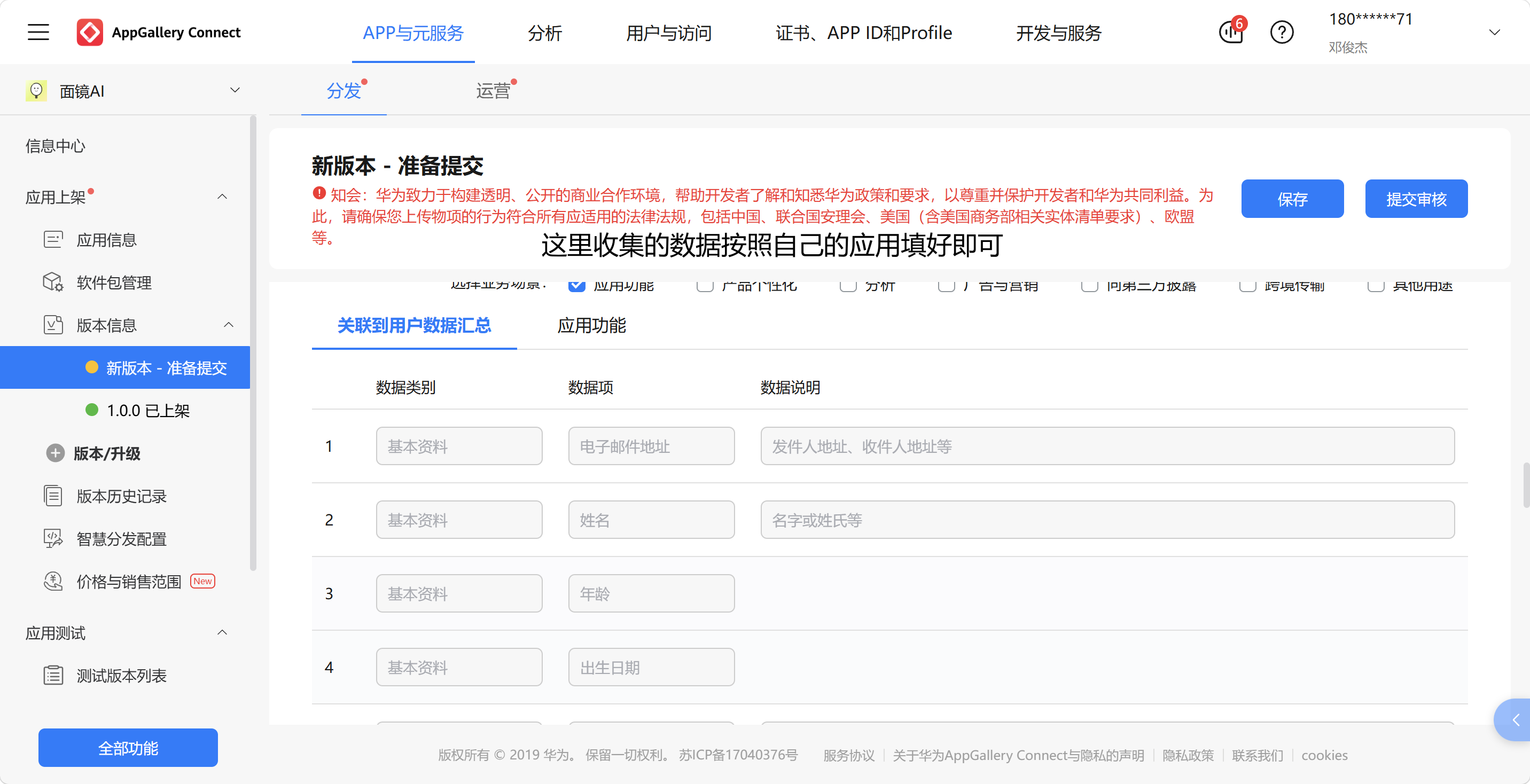Open 证书、APP ID和Profile menu
This screenshot has height=784, width=1530.
coord(864,33)
